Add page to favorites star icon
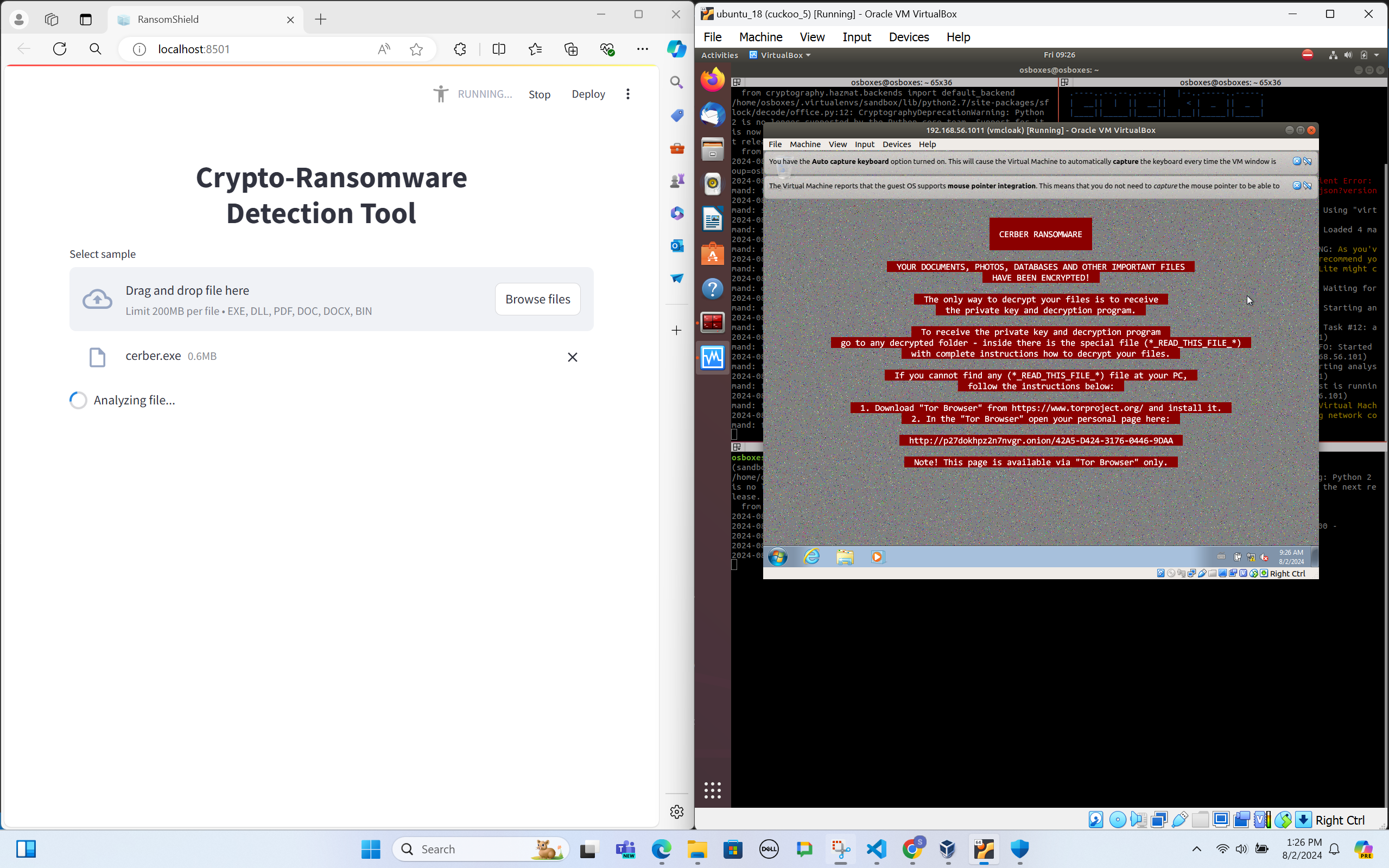1389x868 pixels. pos(416,49)
